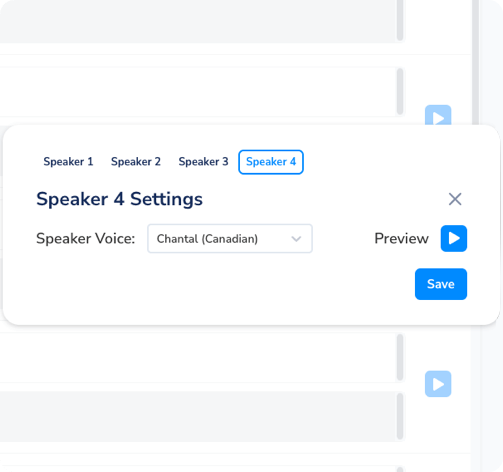Focus the gray text area near the bottom

[198, 417]
